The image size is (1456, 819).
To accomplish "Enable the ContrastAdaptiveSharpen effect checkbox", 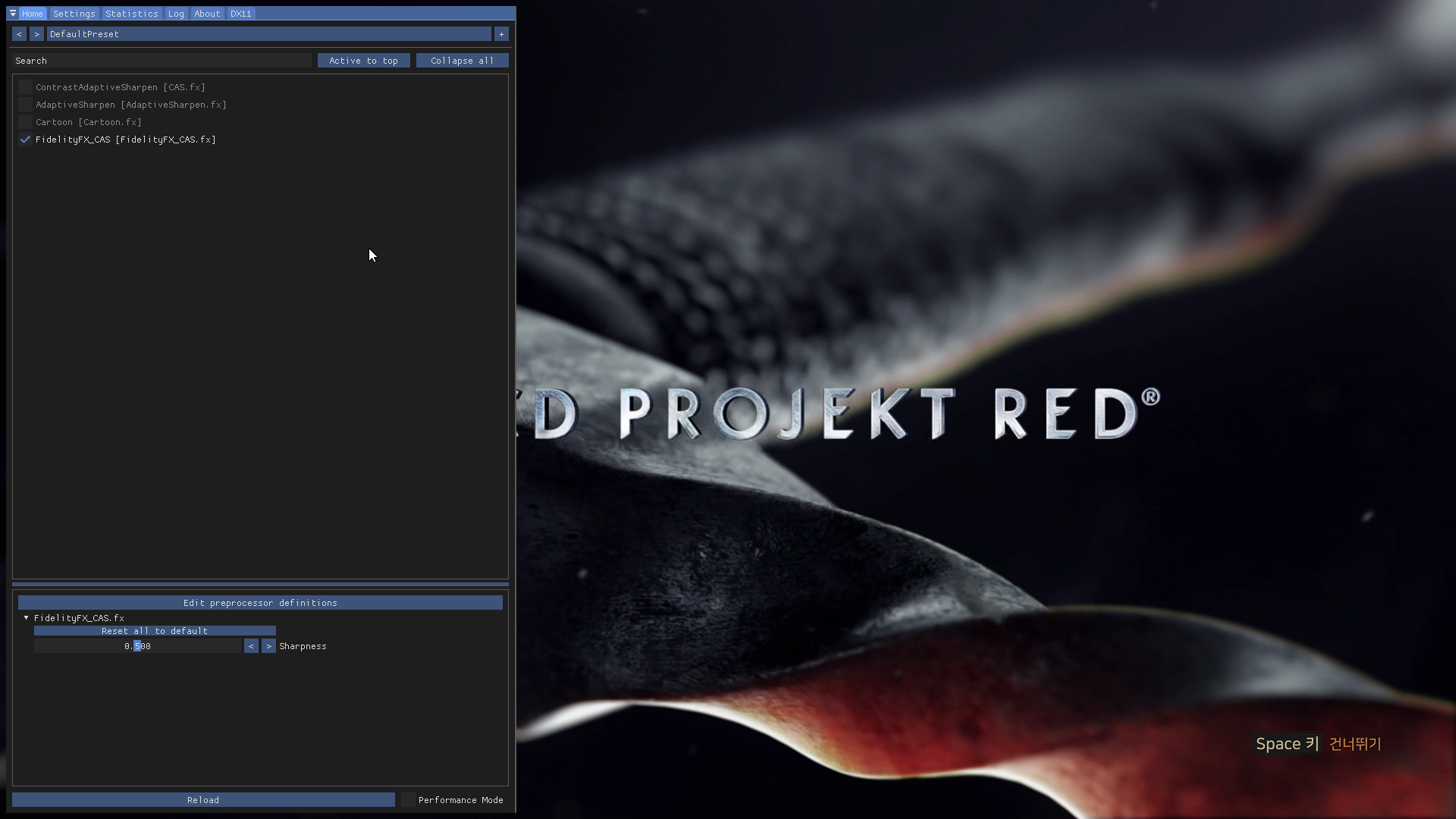I will (25, 87).
